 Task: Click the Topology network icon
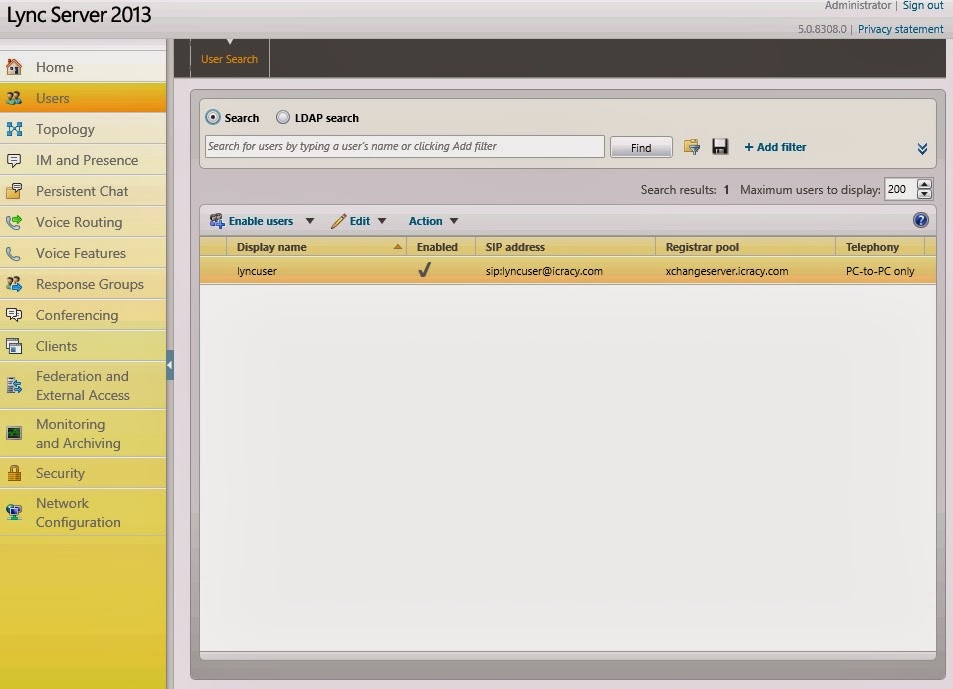pos(14,129)
